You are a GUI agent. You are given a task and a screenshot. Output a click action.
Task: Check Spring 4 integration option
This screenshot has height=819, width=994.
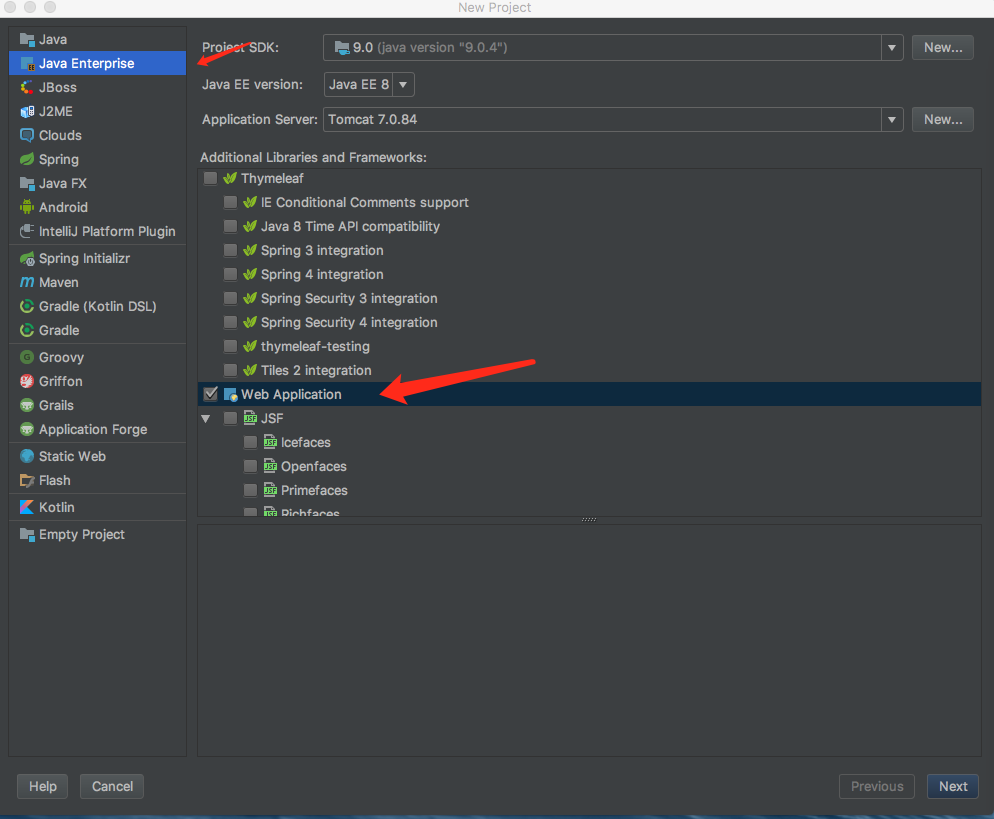231,274
